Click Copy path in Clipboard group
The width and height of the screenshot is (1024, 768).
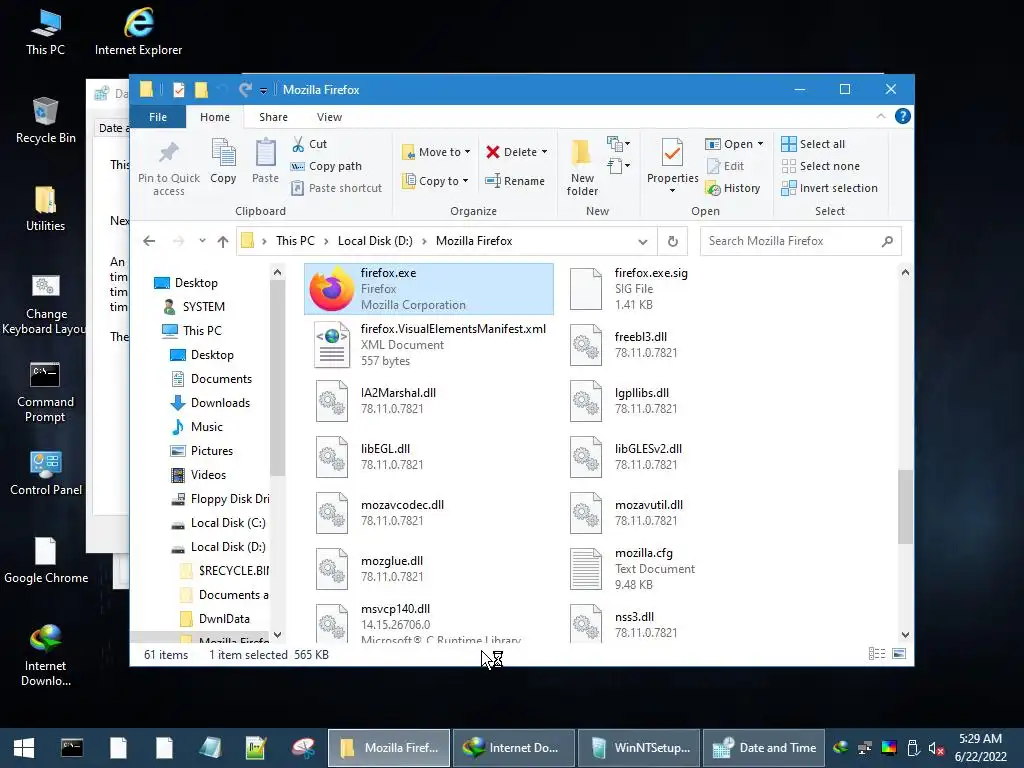(327, 166)
